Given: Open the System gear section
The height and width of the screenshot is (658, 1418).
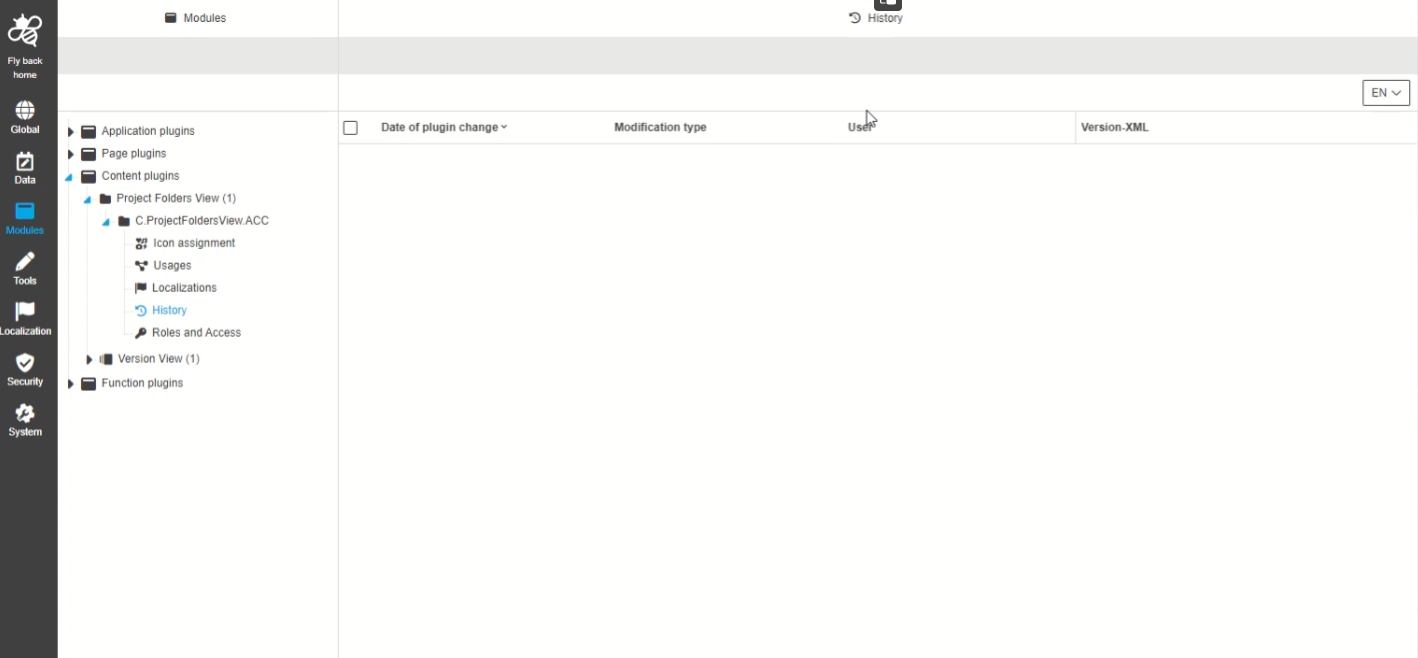Looking at the screenshot, I should tap(25, 420).
